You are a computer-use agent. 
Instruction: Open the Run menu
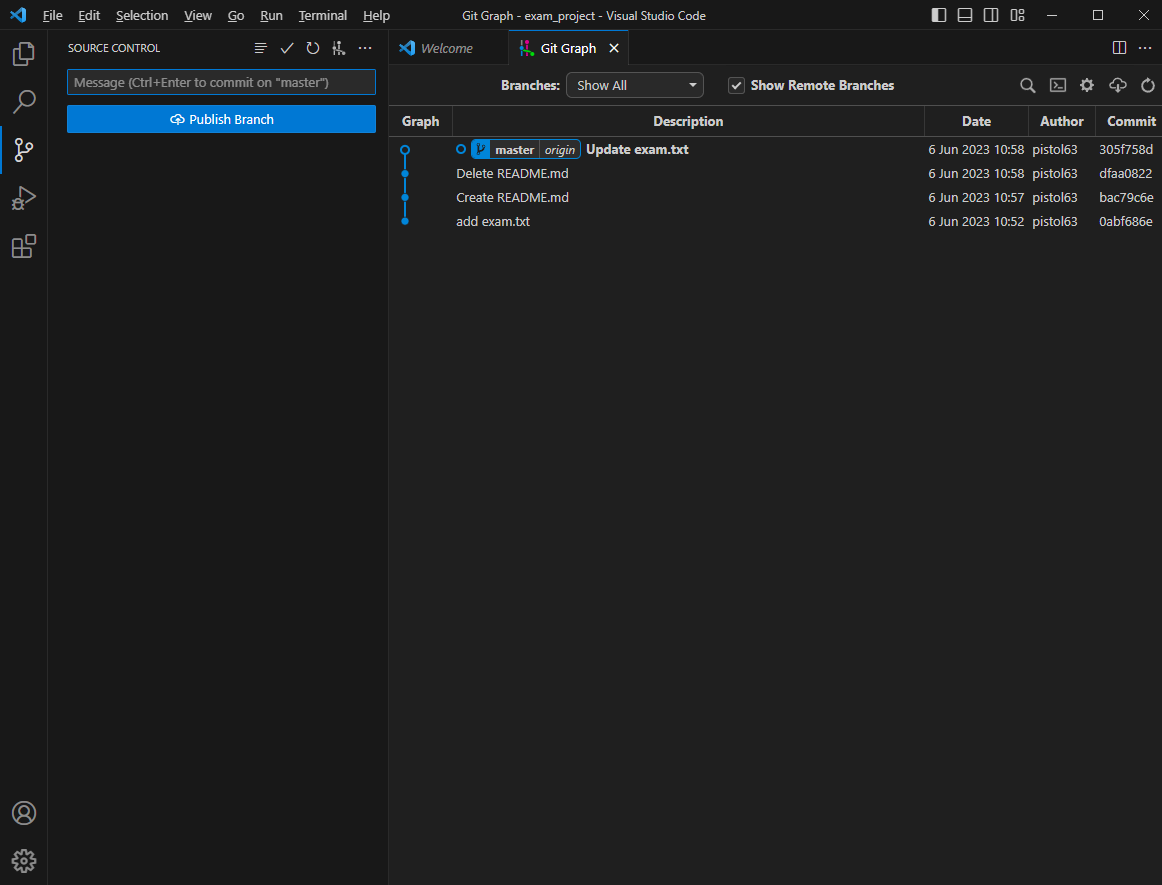point(271,16)
